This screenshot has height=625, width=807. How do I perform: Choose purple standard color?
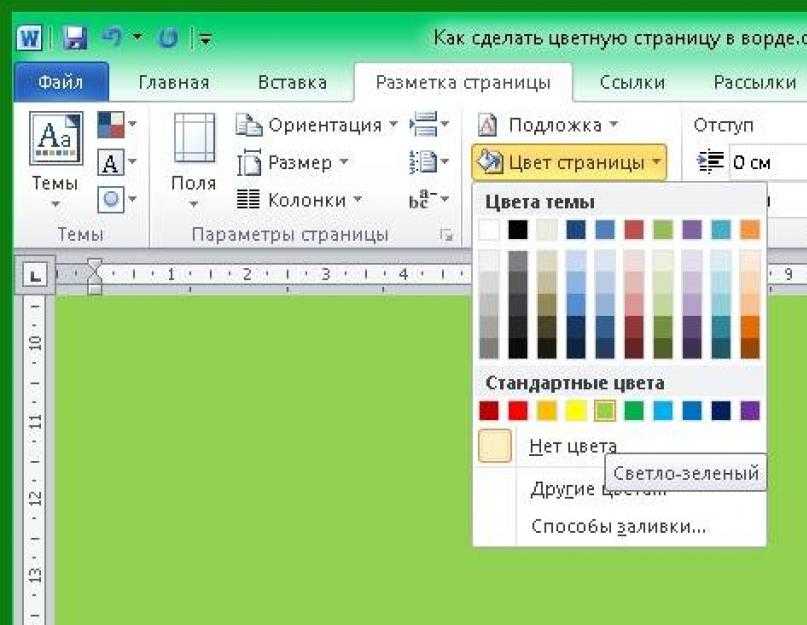[750, 411]
